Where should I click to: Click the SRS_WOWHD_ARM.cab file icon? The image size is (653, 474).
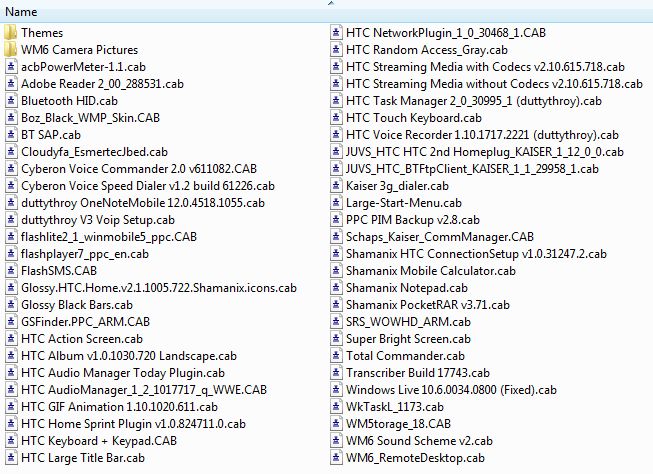coord(336,322)
